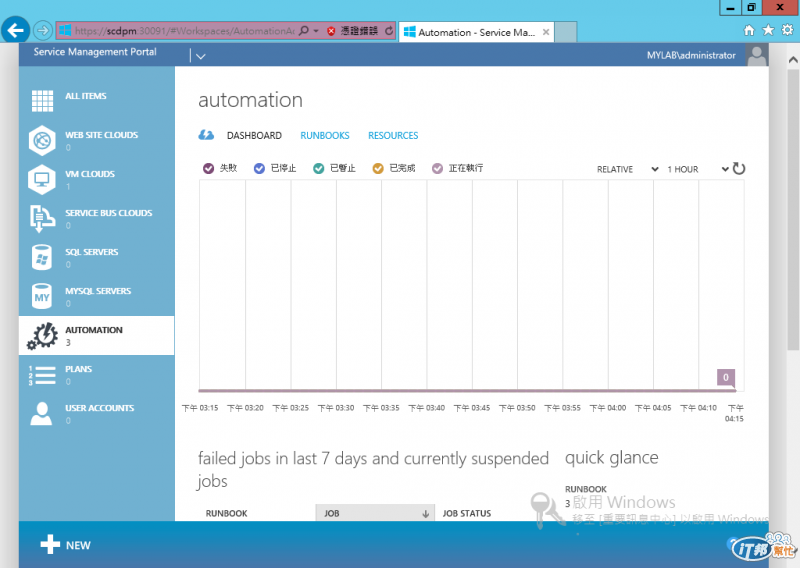This screenshot has width=800, height=568.
Task: Click the automation page heading
Action: (250, 100)
